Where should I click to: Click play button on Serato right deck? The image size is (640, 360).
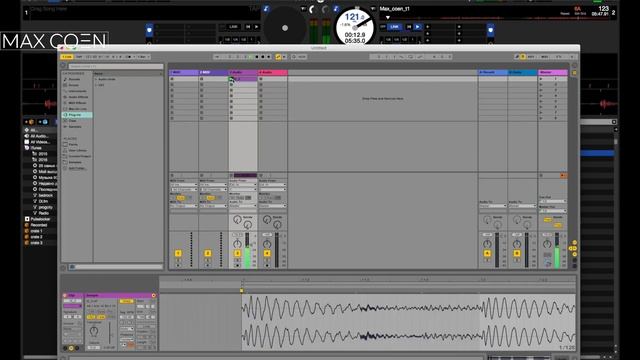point(417,27)
